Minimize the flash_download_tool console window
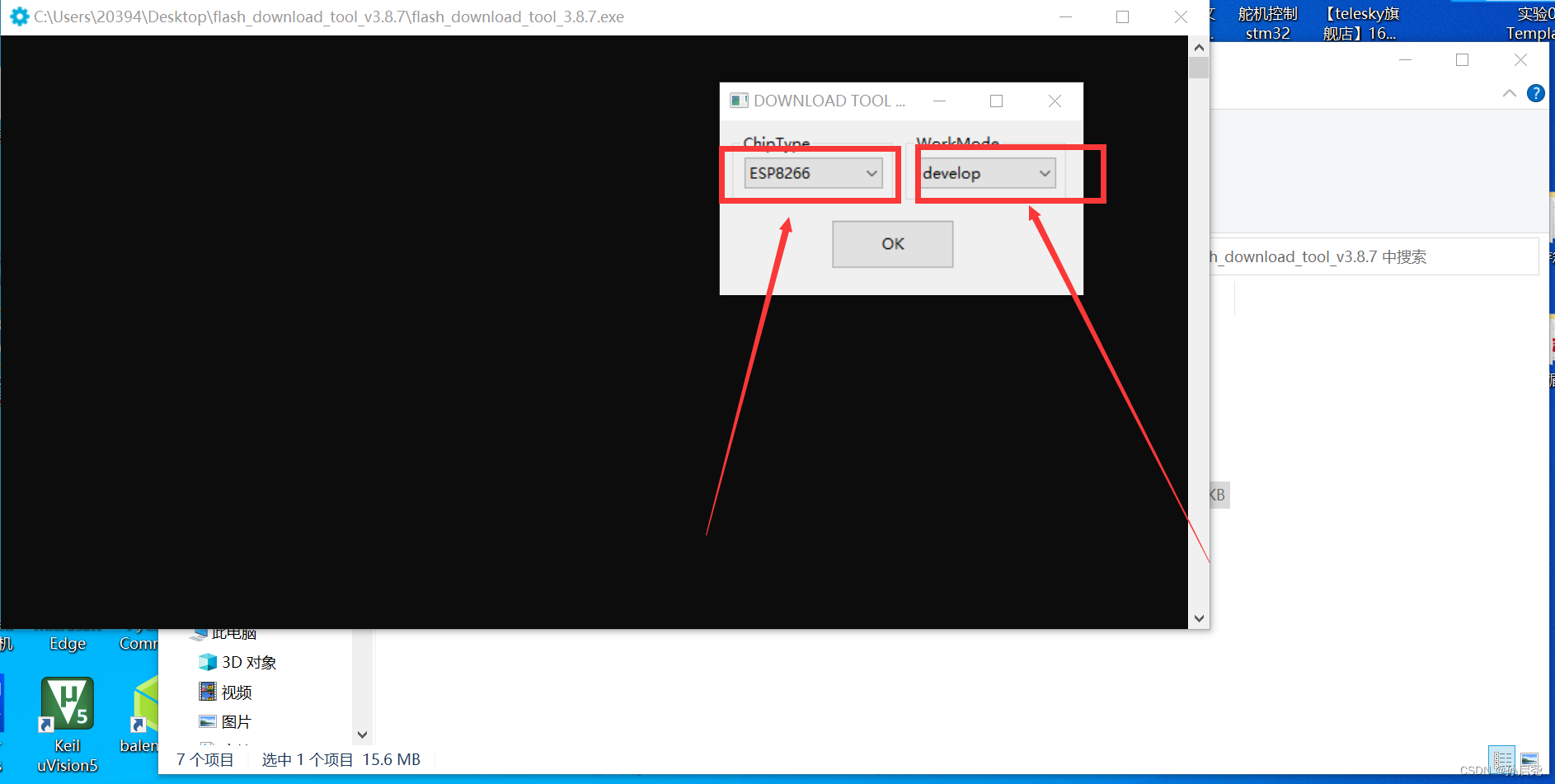1555x784 pixels. point(1065,16)
